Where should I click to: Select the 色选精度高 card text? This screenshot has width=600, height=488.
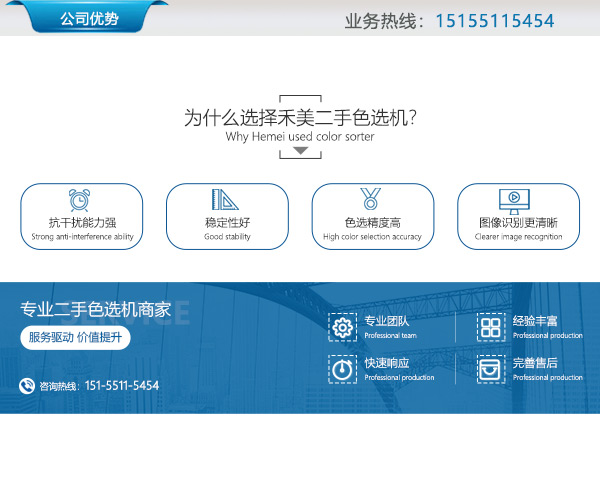coord(372,223)
